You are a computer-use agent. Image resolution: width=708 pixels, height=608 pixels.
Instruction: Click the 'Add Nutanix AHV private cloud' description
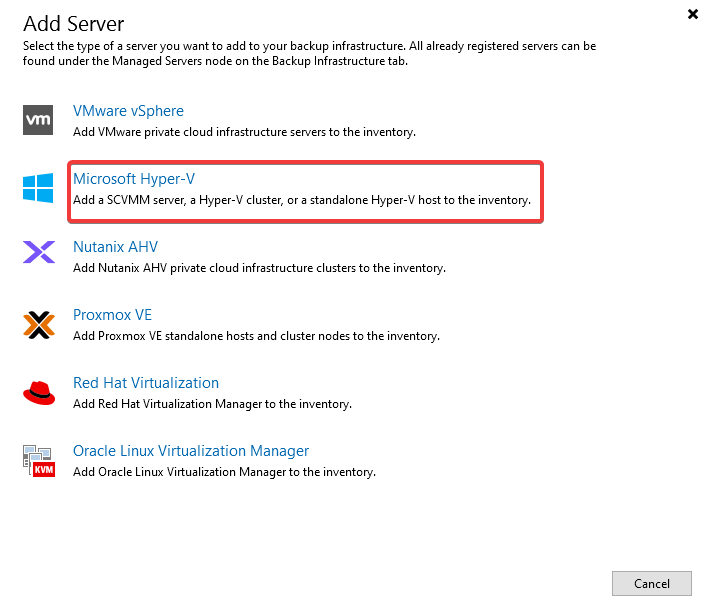point(259,268)
